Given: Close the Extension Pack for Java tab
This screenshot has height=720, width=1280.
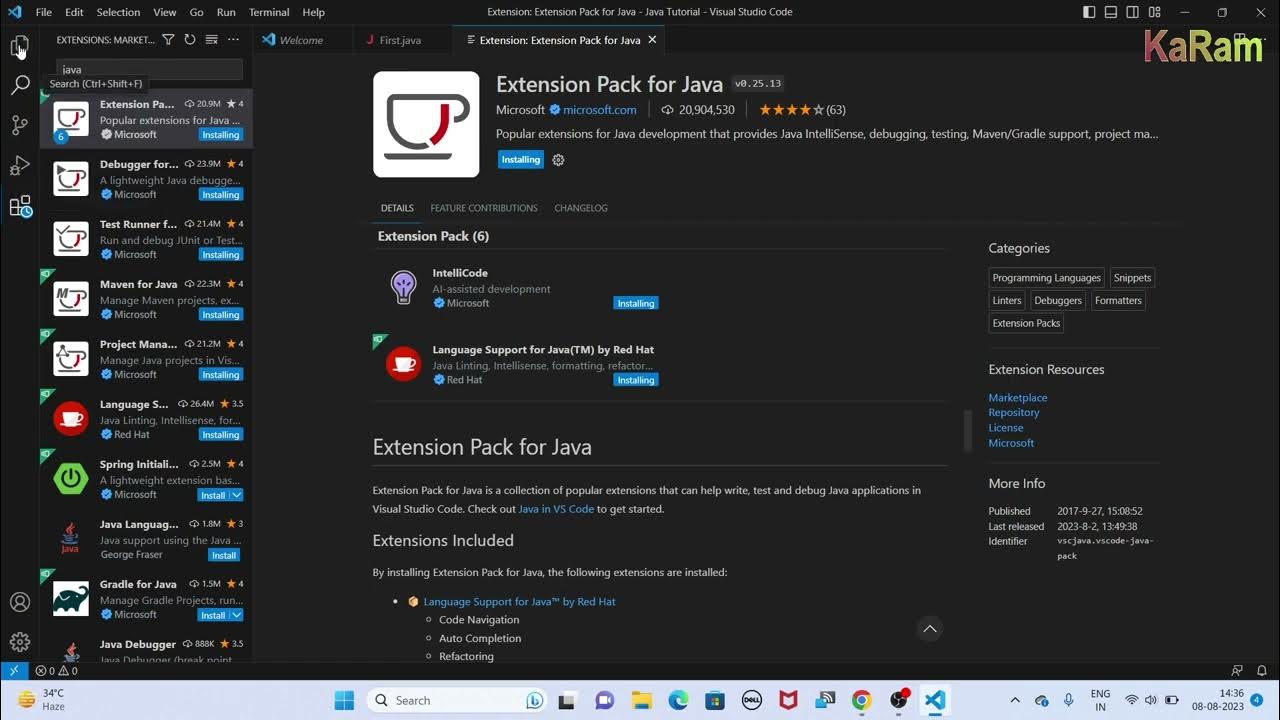Looking at the screenshot, I should click(652, 40).
